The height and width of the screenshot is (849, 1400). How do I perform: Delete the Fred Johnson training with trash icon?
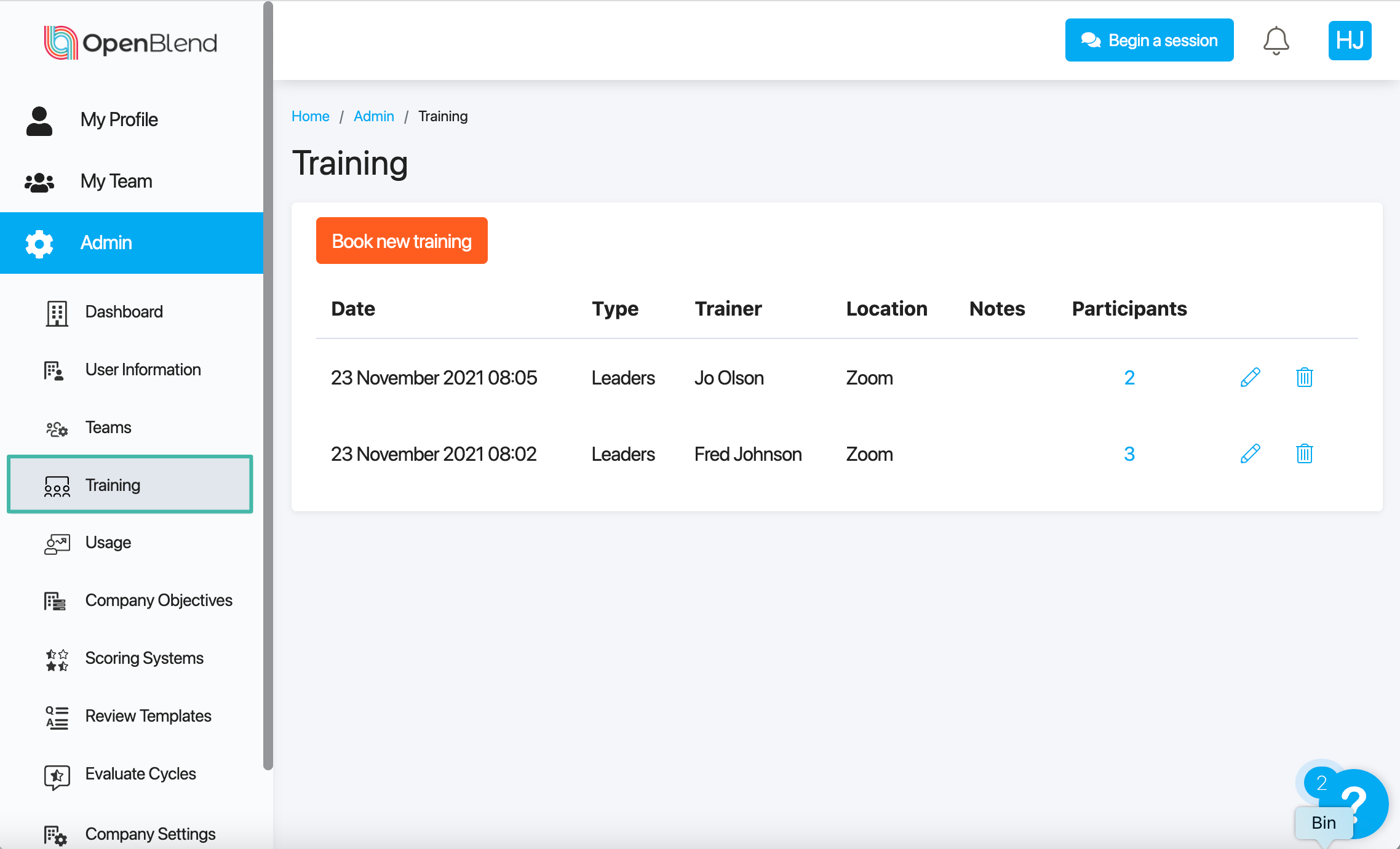coord(1304,454)
